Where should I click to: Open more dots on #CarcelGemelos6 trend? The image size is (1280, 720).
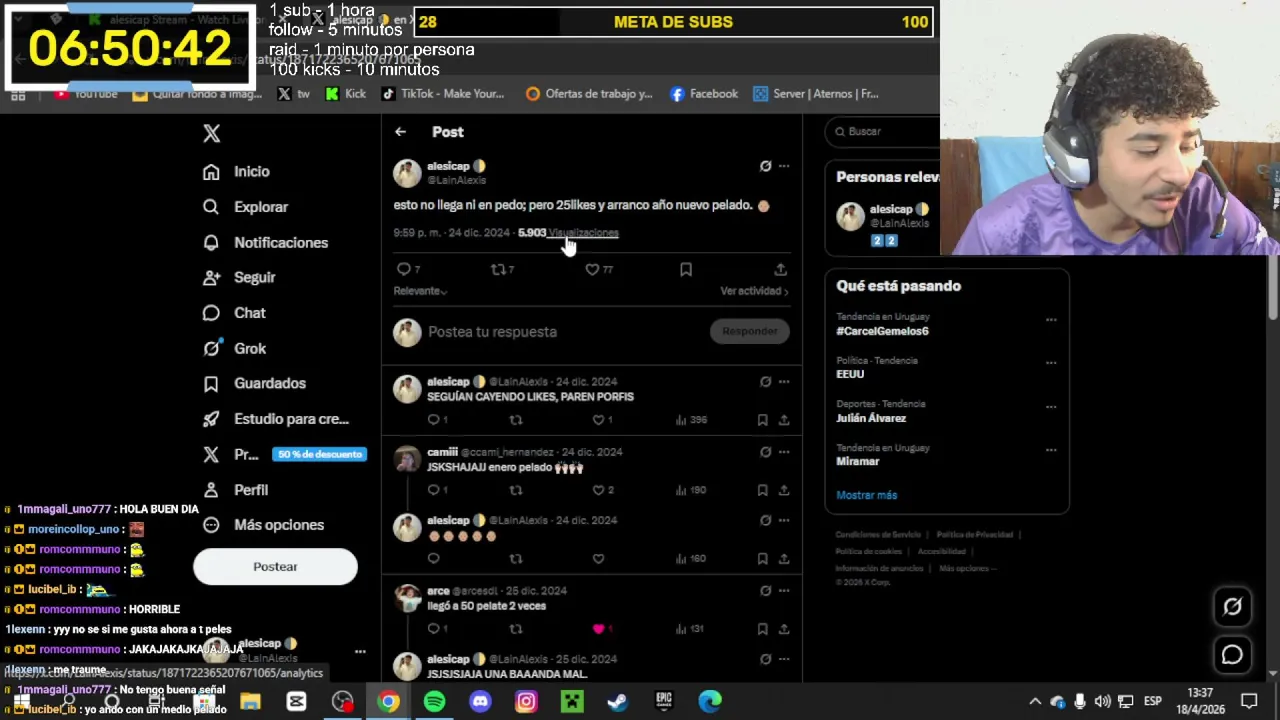pyautogui.click(x=1051, y=320)
